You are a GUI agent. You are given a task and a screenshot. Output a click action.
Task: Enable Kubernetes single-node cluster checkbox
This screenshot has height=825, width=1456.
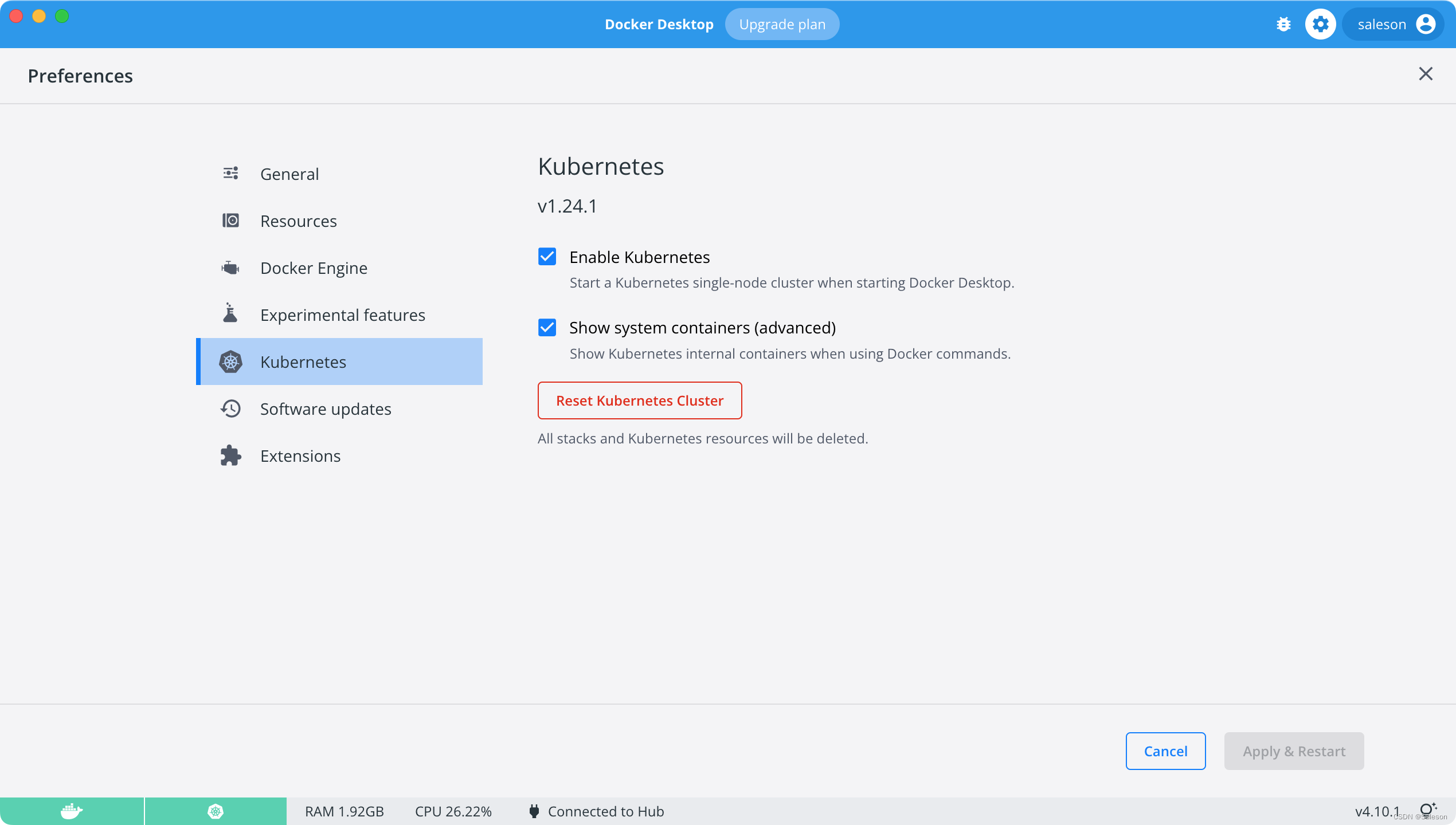(x=546, y=257)
